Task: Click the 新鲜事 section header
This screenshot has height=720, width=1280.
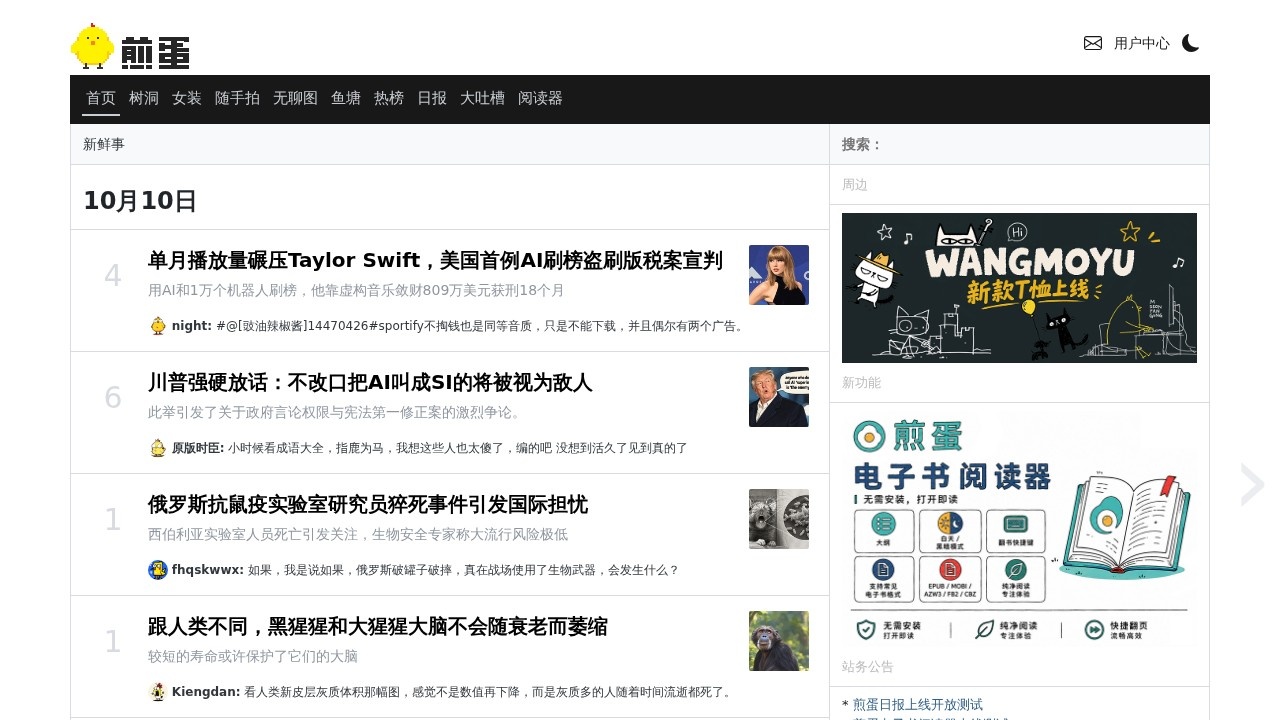Action: pyautogui.click(x=104, y=144)
